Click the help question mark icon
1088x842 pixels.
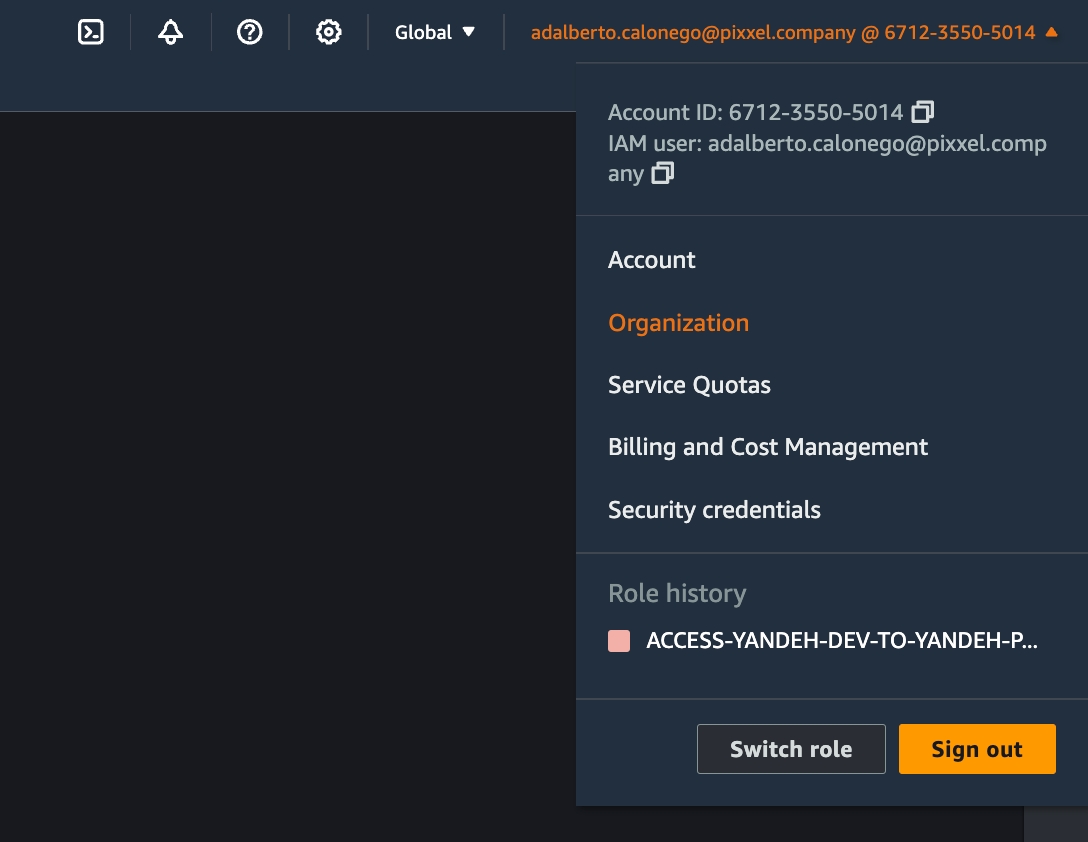pos(249,32)
